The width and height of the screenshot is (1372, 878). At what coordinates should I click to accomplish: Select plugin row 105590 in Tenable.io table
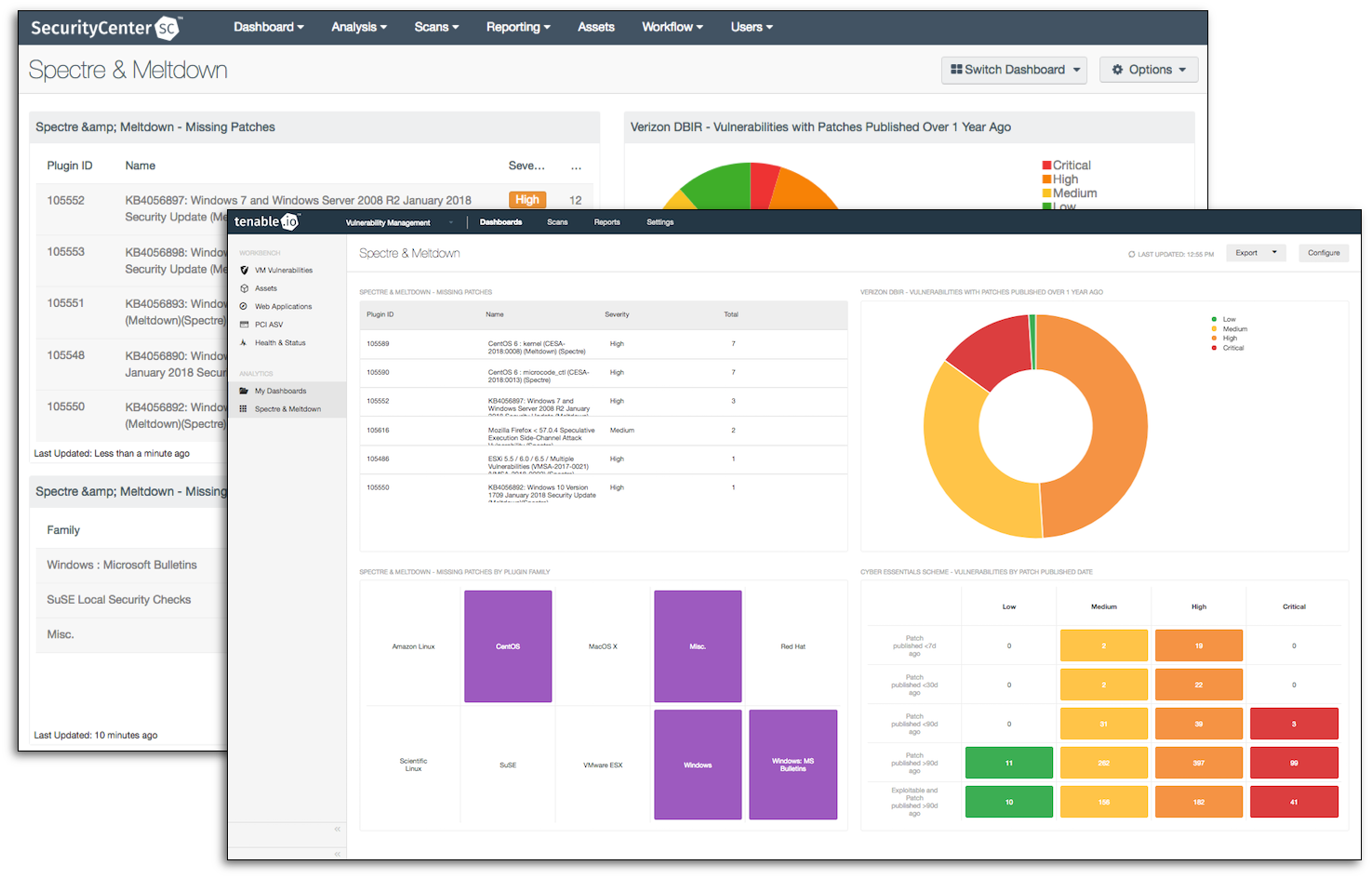[604, 373]
